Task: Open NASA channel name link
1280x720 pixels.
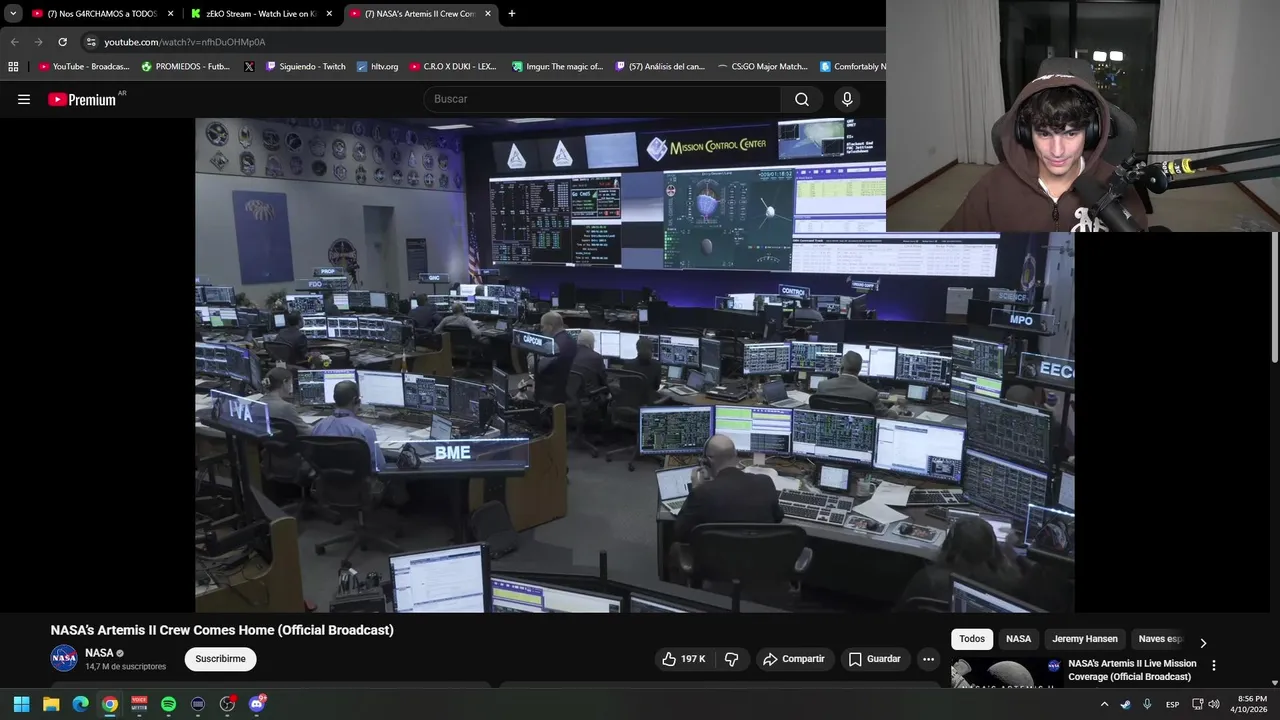Action: [99, 653]
